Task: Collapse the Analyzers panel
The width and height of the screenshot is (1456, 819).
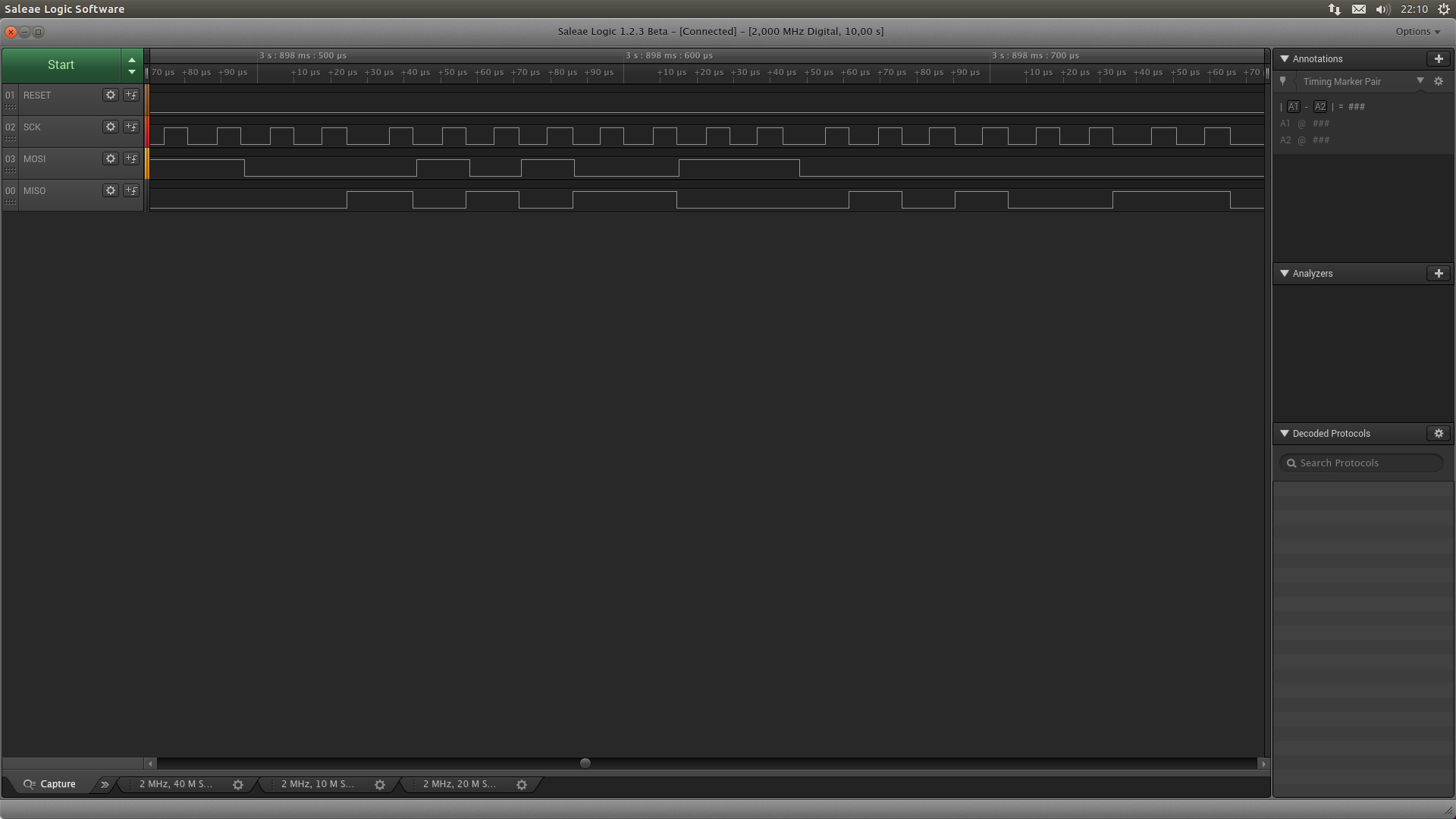Action: 1285,273
